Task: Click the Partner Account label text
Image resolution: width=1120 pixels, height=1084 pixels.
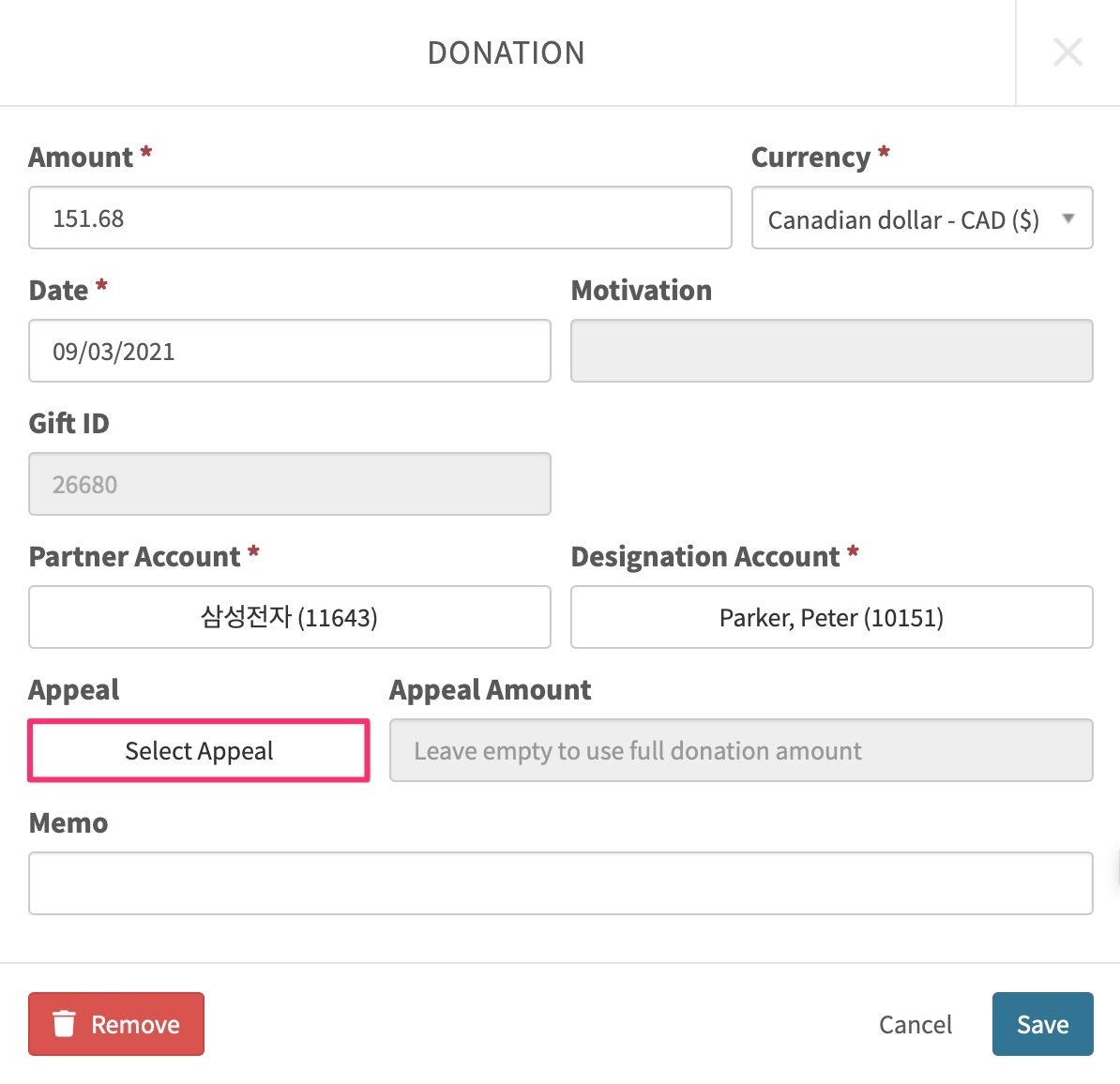Action: coord(134,557)
